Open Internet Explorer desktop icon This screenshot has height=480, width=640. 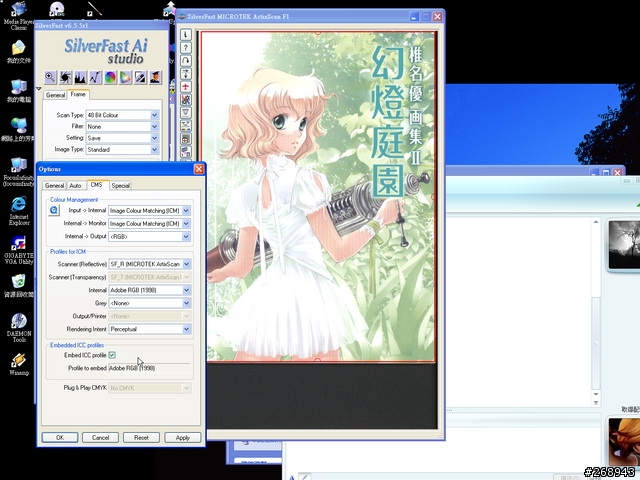pyautogui.click(x=19, y=211)
